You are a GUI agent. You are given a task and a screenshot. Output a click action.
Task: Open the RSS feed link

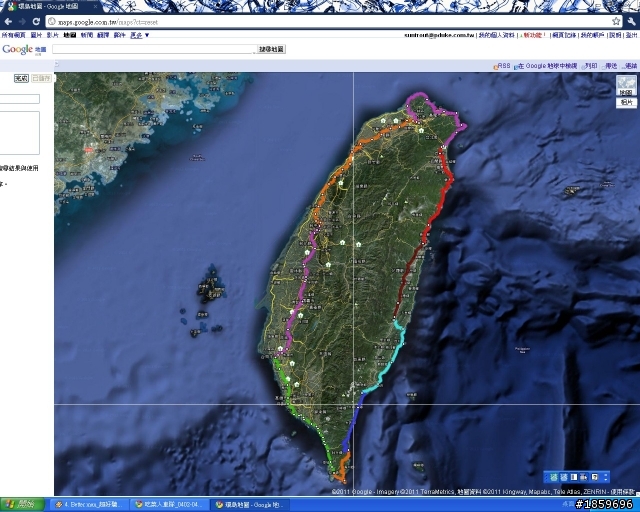click(502, 66)
